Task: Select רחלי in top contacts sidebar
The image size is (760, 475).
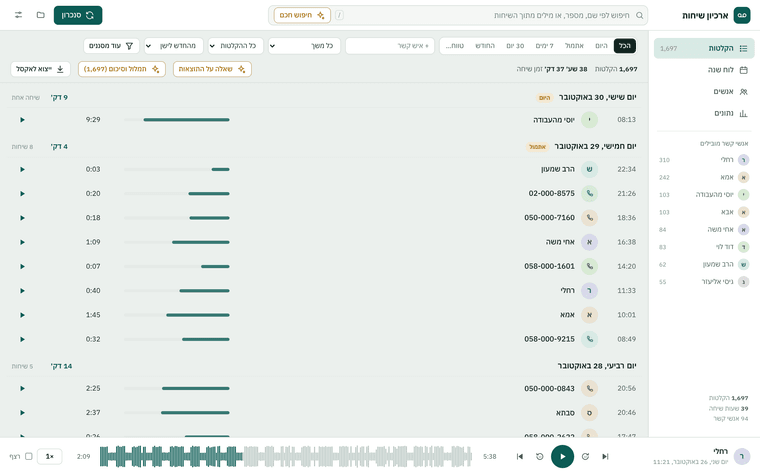Action: pyautogui.click(x=704, y=159)
